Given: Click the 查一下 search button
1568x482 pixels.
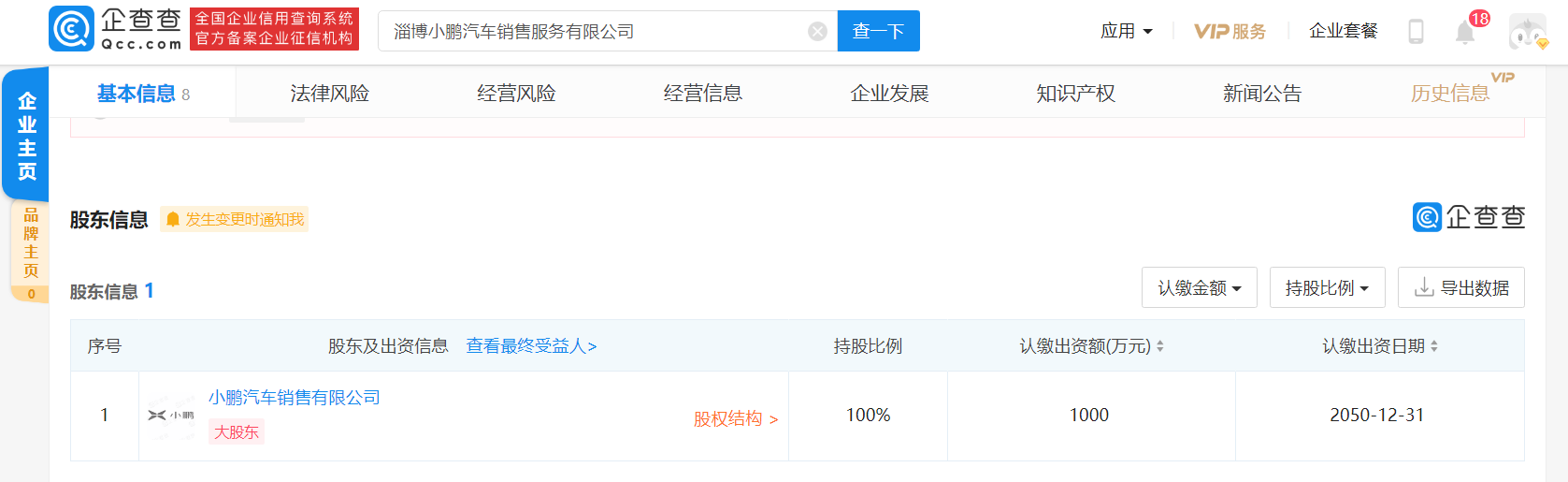Looking at the screenshot, I should [878, 31].
